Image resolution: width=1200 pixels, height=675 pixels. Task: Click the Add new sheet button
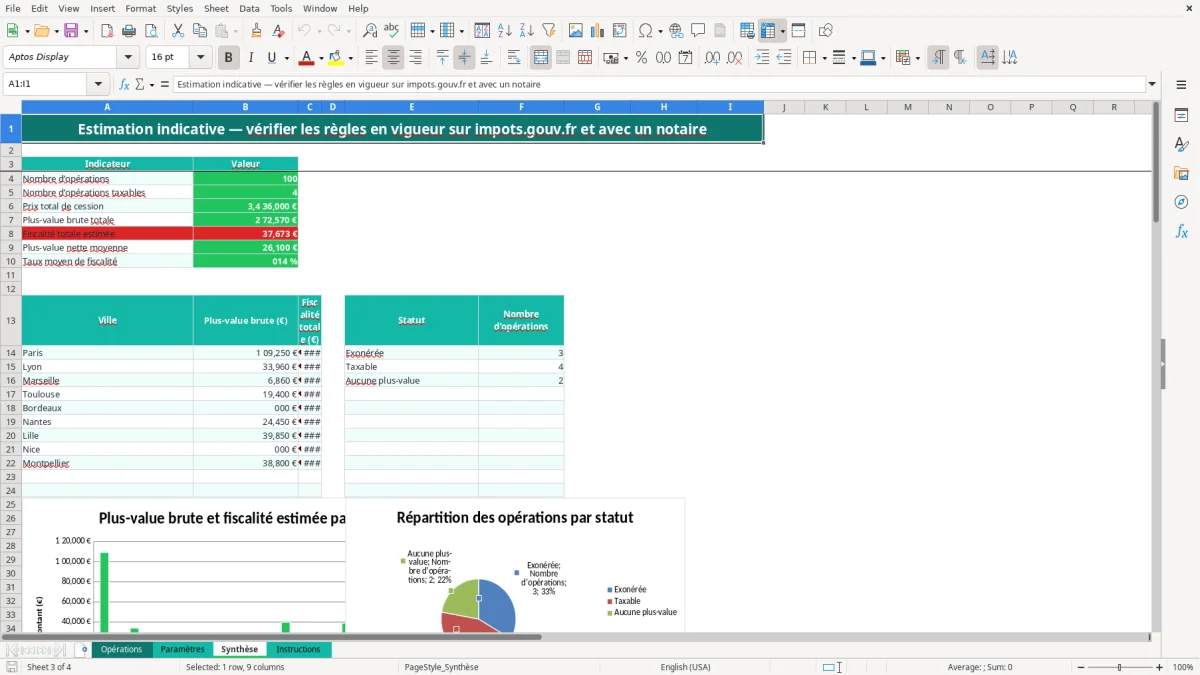pos(84,649)
